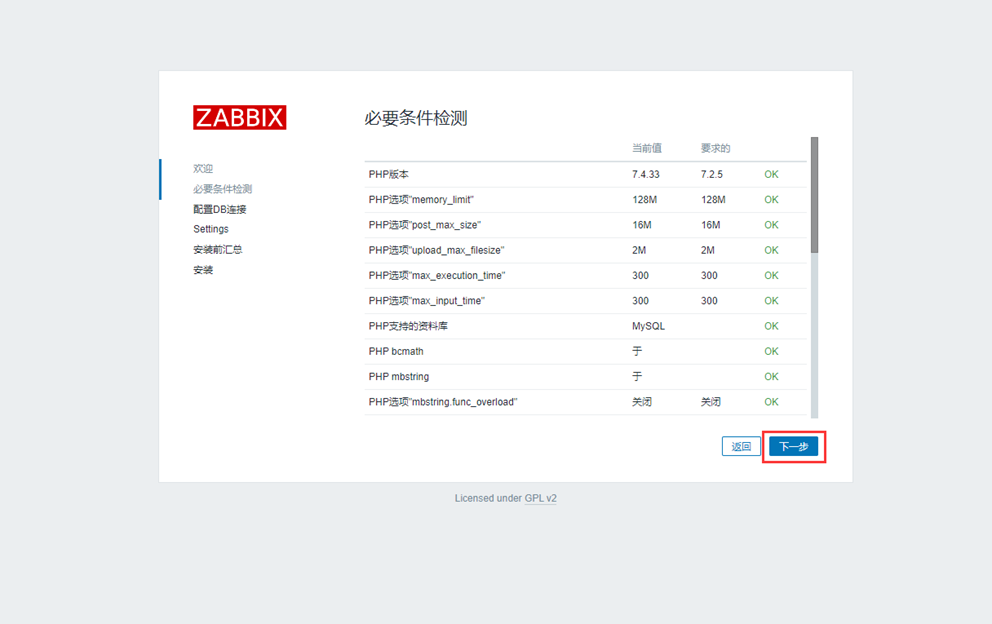Click OK status in max_execution_time row
The image size is (992, 624).
coord(771,276)
